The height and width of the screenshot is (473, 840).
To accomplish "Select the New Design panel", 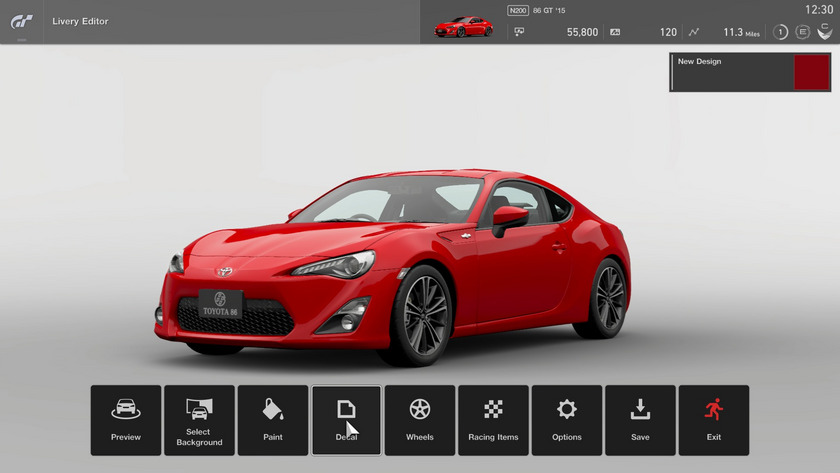I will pos(731,73).
